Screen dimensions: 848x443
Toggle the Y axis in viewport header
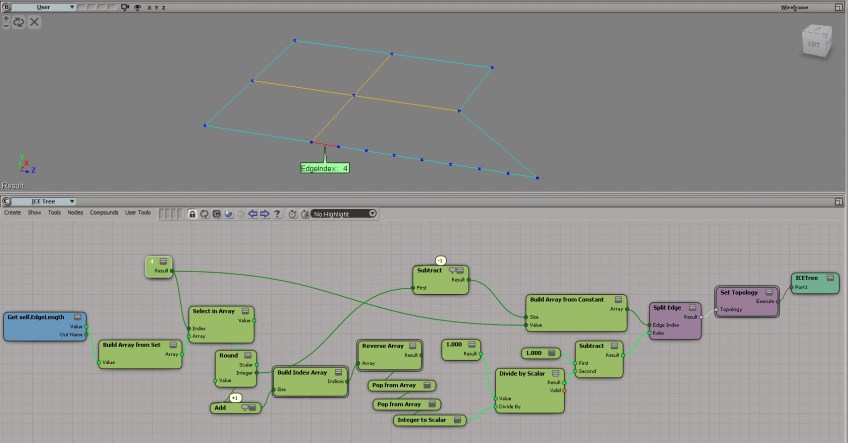click(154, 7)
